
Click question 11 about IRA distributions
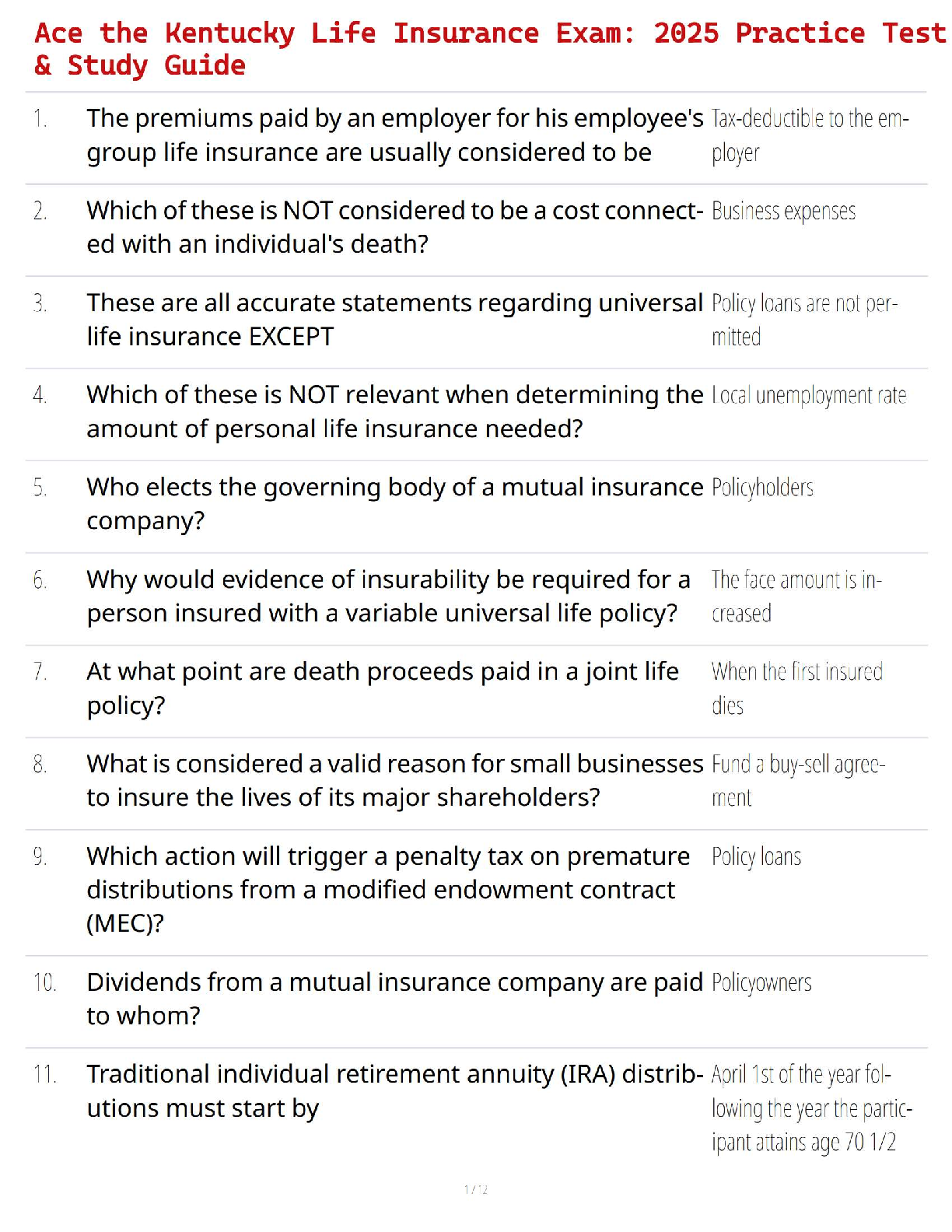[394, 1090]
